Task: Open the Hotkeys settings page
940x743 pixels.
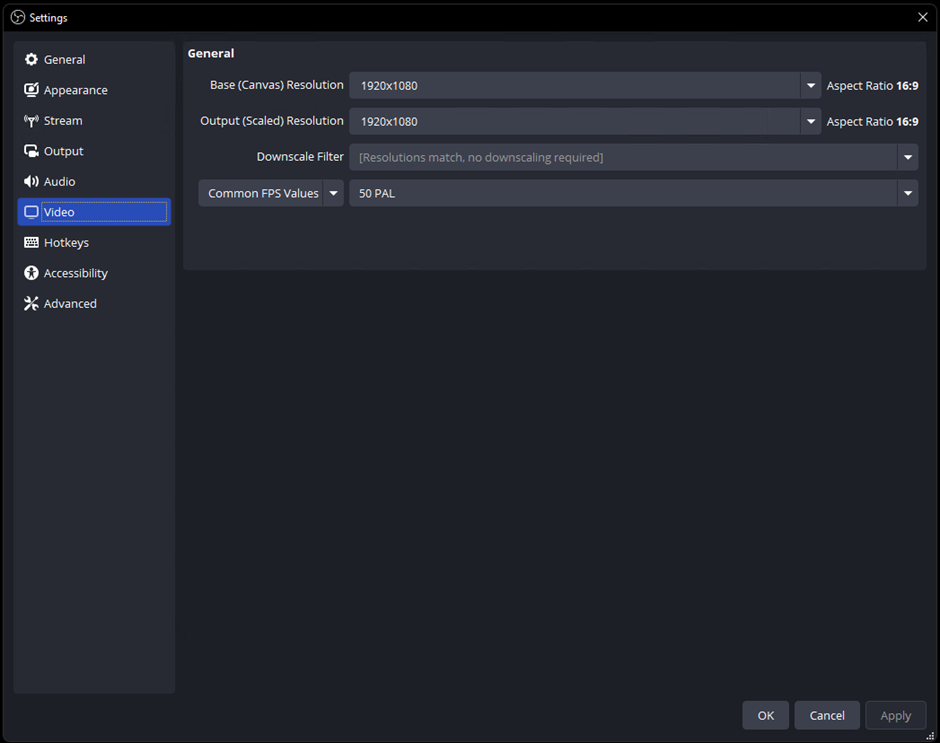Action: click(66, 243)
